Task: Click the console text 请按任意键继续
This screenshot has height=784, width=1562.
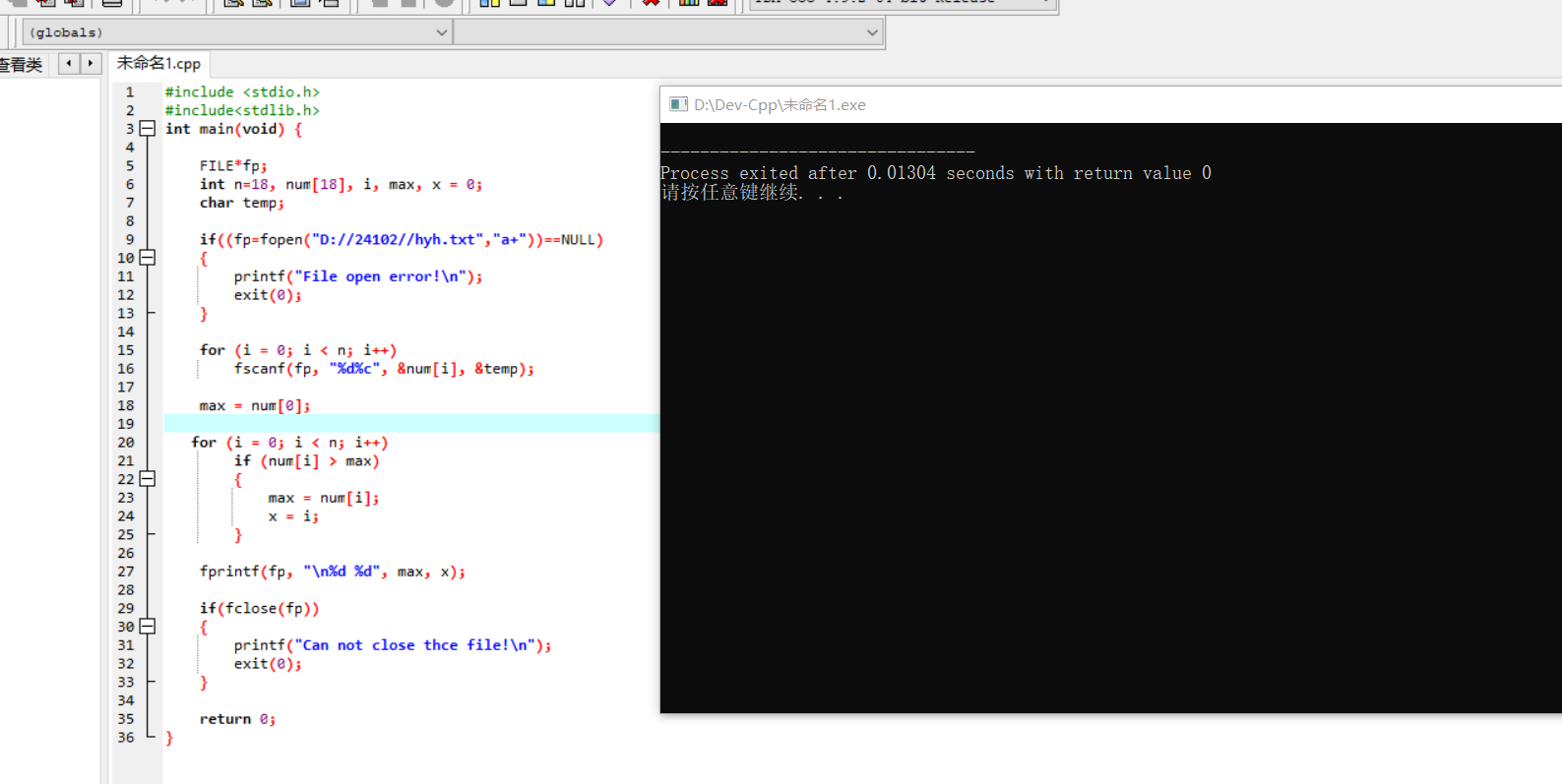Action: point(751,193)
